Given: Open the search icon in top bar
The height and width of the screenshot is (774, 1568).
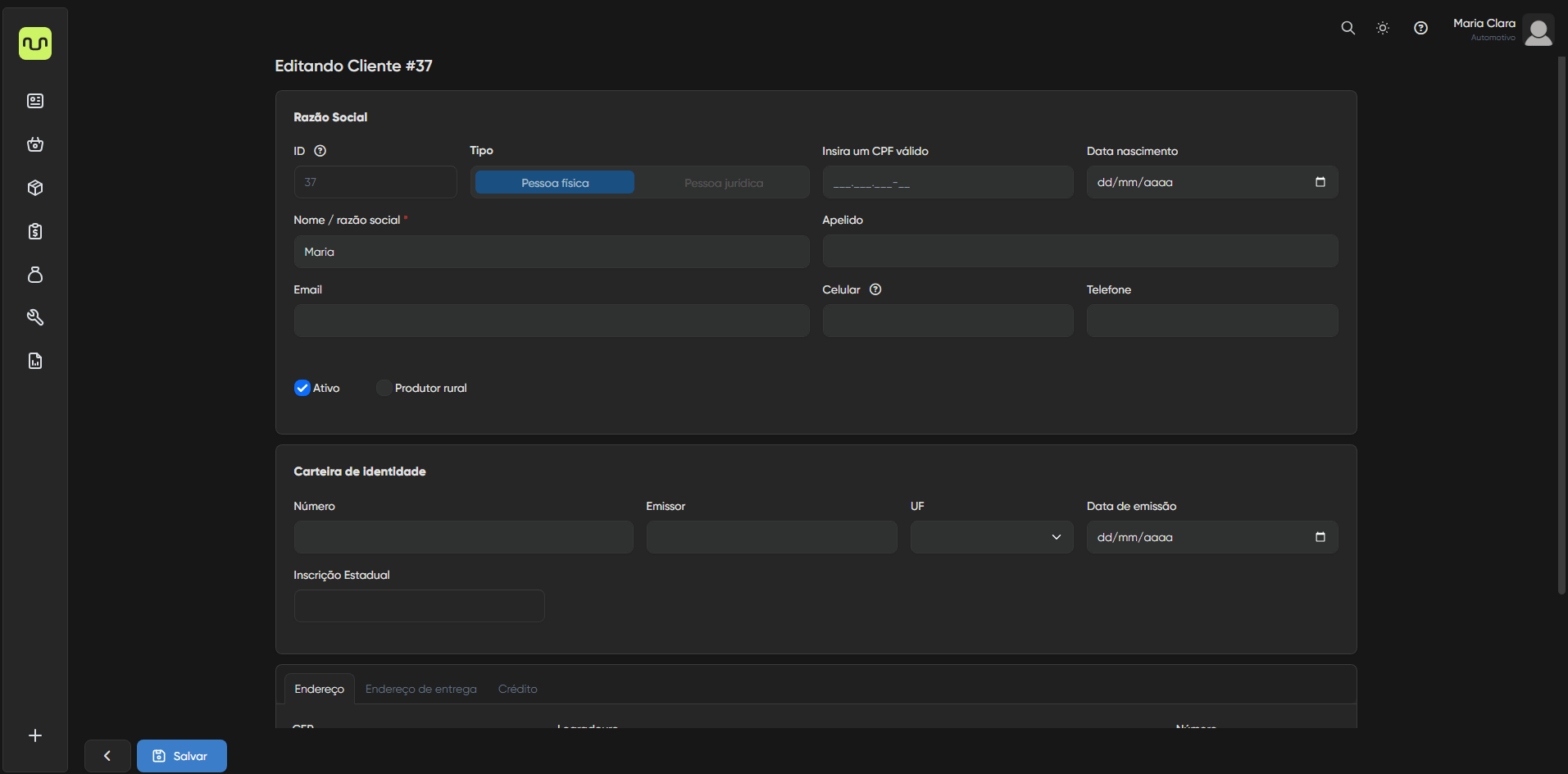Looking at the screenshot, I should click(x=1348, y=28).
